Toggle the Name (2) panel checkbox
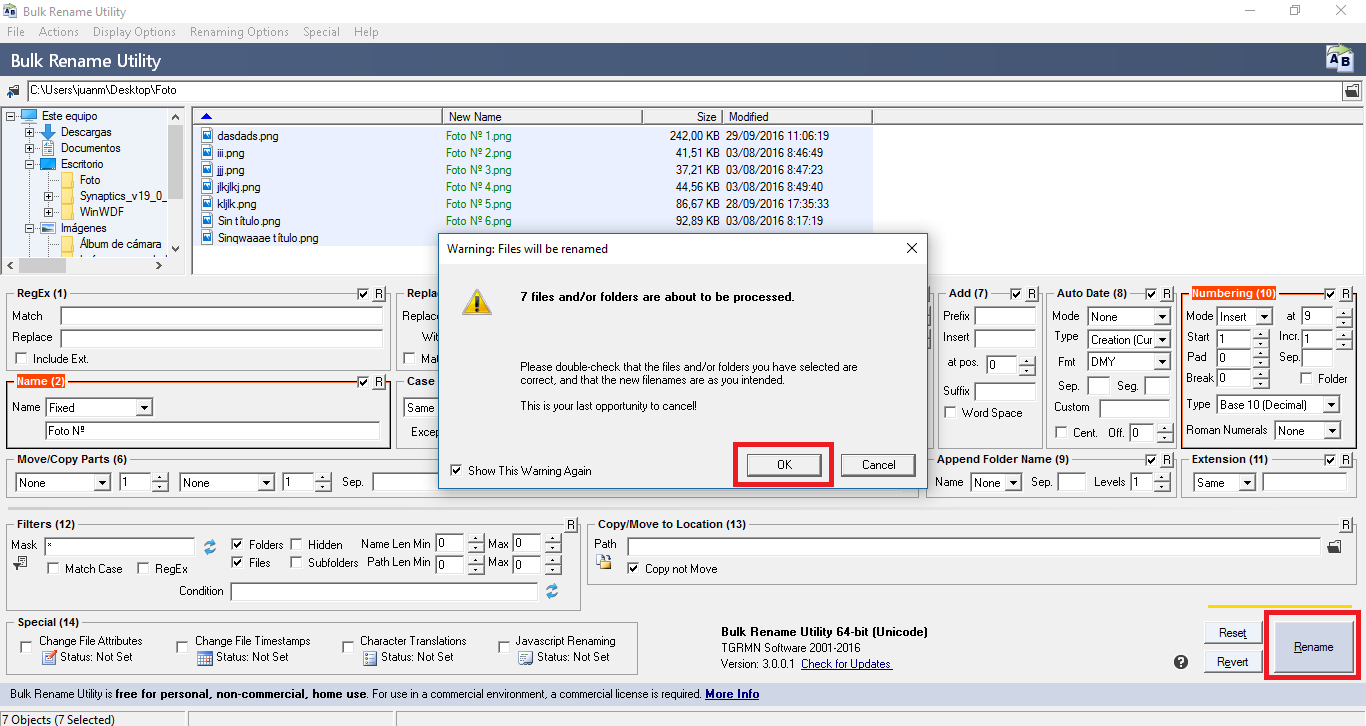The height and width of the screenshot is (726, 1366). click(364, 382)
